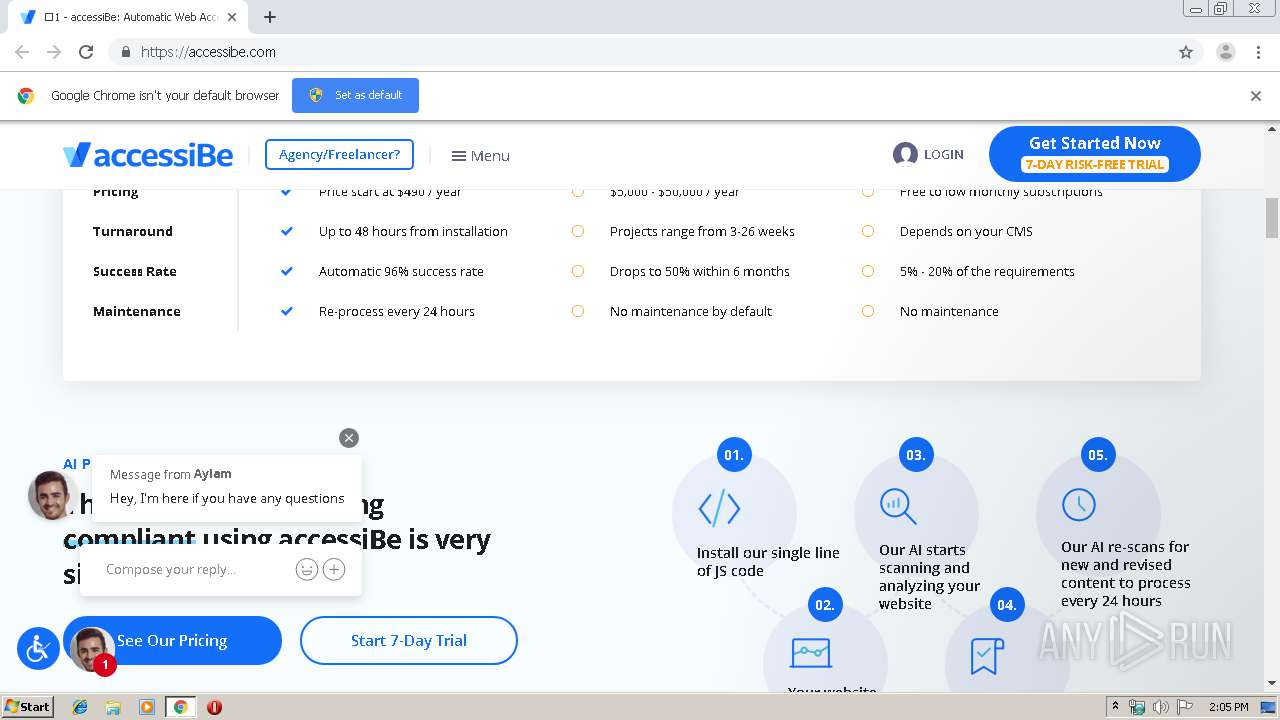
Task: Click the chat attachment plus icon
Action: [334, 569]
